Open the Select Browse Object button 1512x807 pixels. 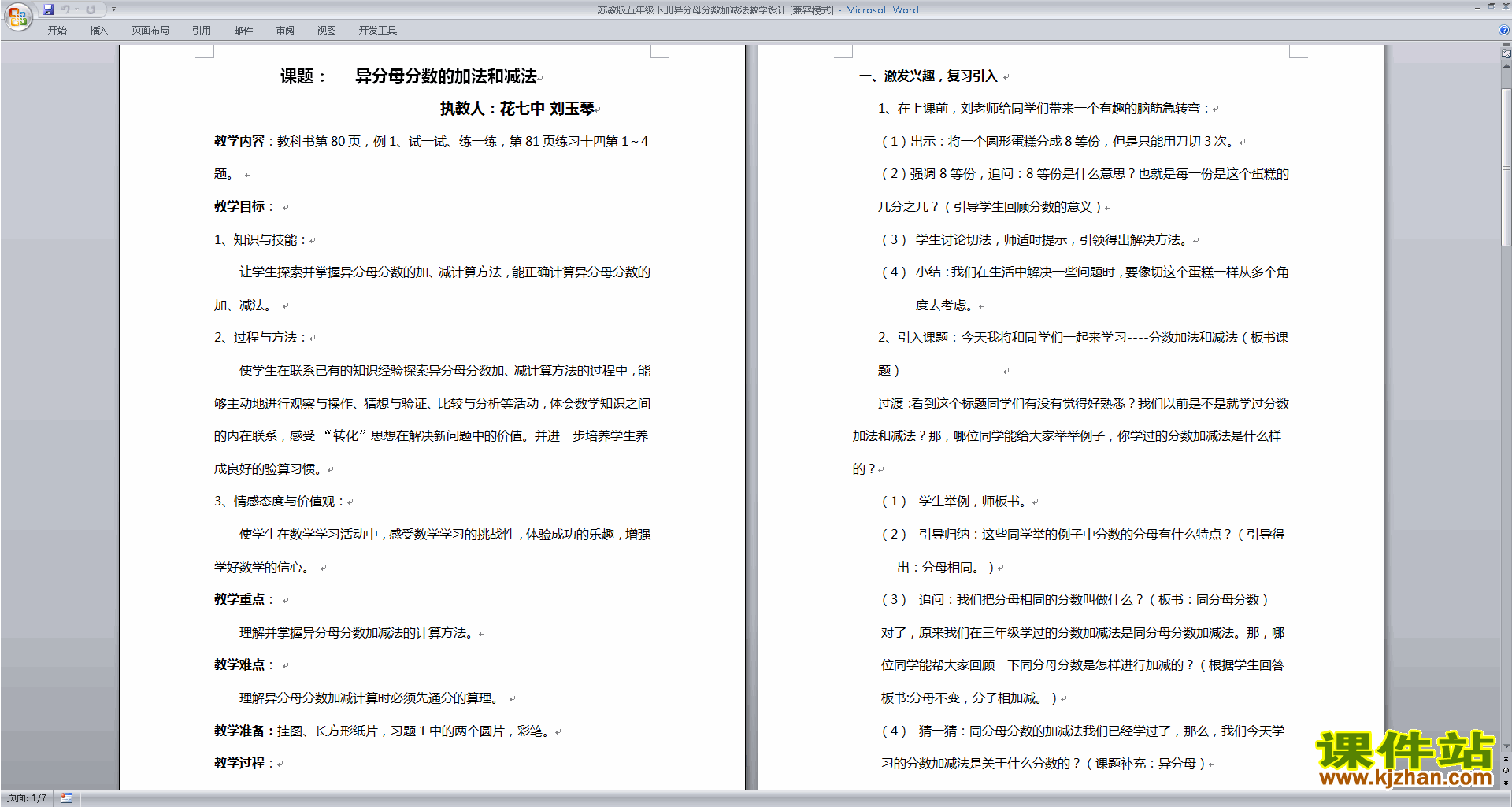[1506, 771]
